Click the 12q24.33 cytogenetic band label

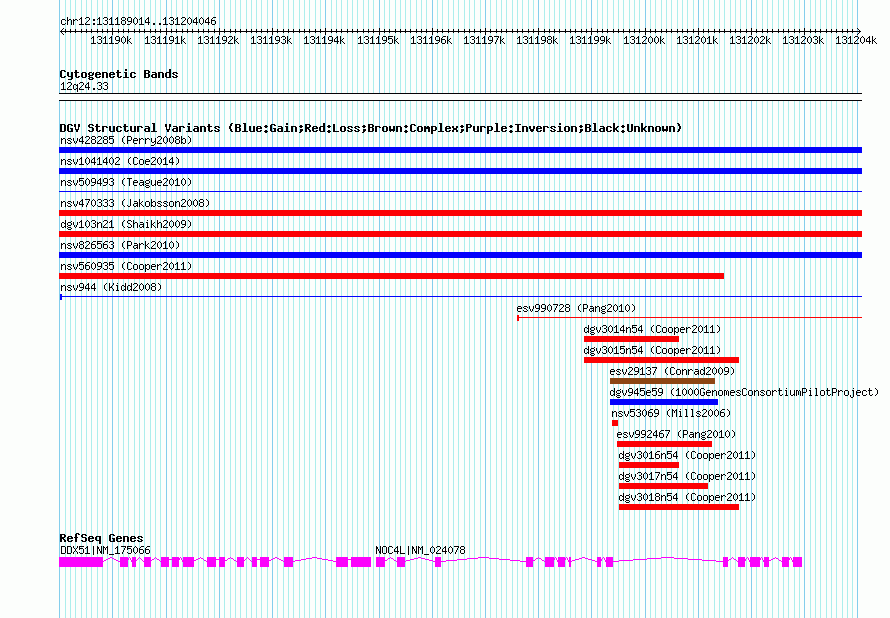84,86
